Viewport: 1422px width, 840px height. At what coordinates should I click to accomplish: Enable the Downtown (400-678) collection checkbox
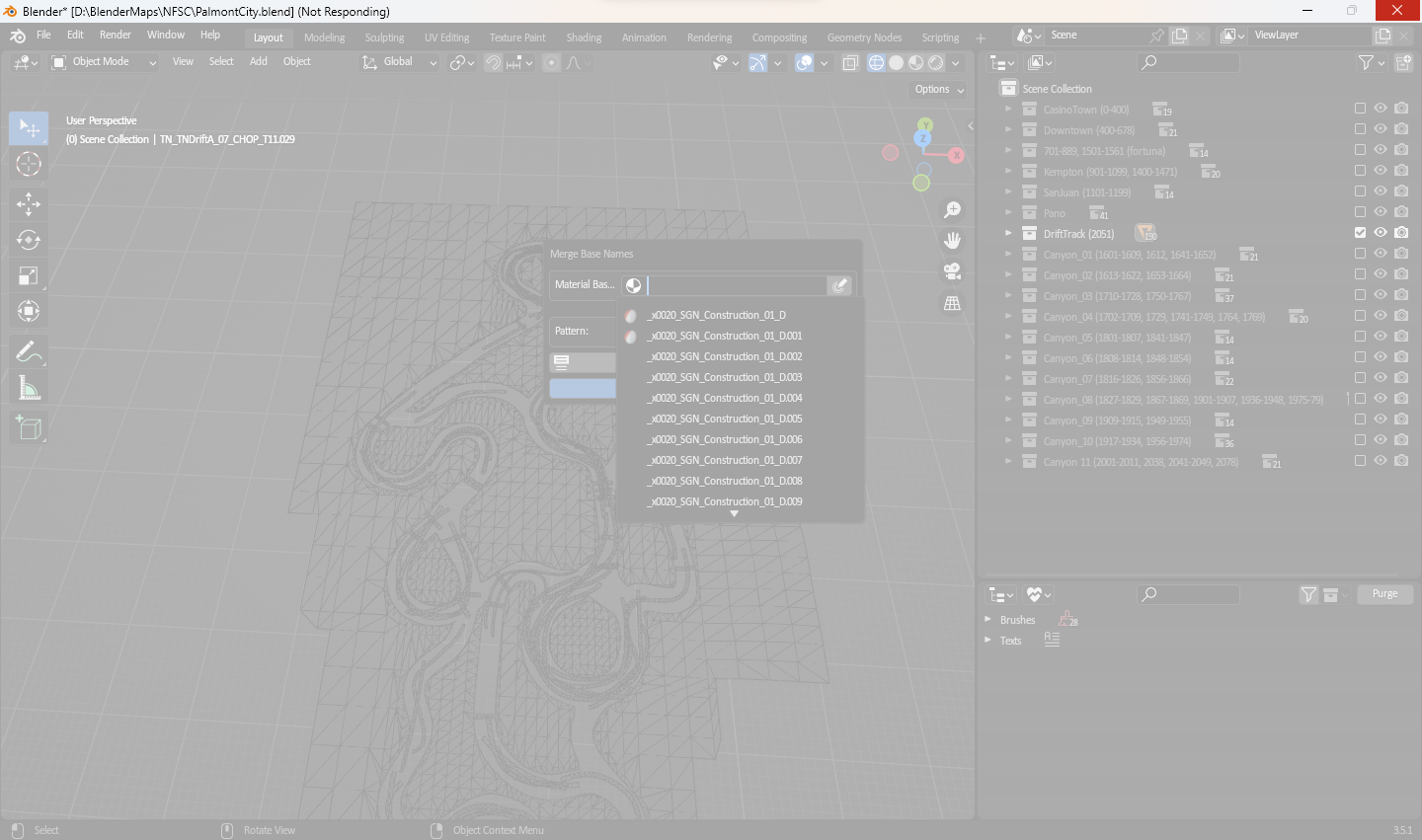1360,129
